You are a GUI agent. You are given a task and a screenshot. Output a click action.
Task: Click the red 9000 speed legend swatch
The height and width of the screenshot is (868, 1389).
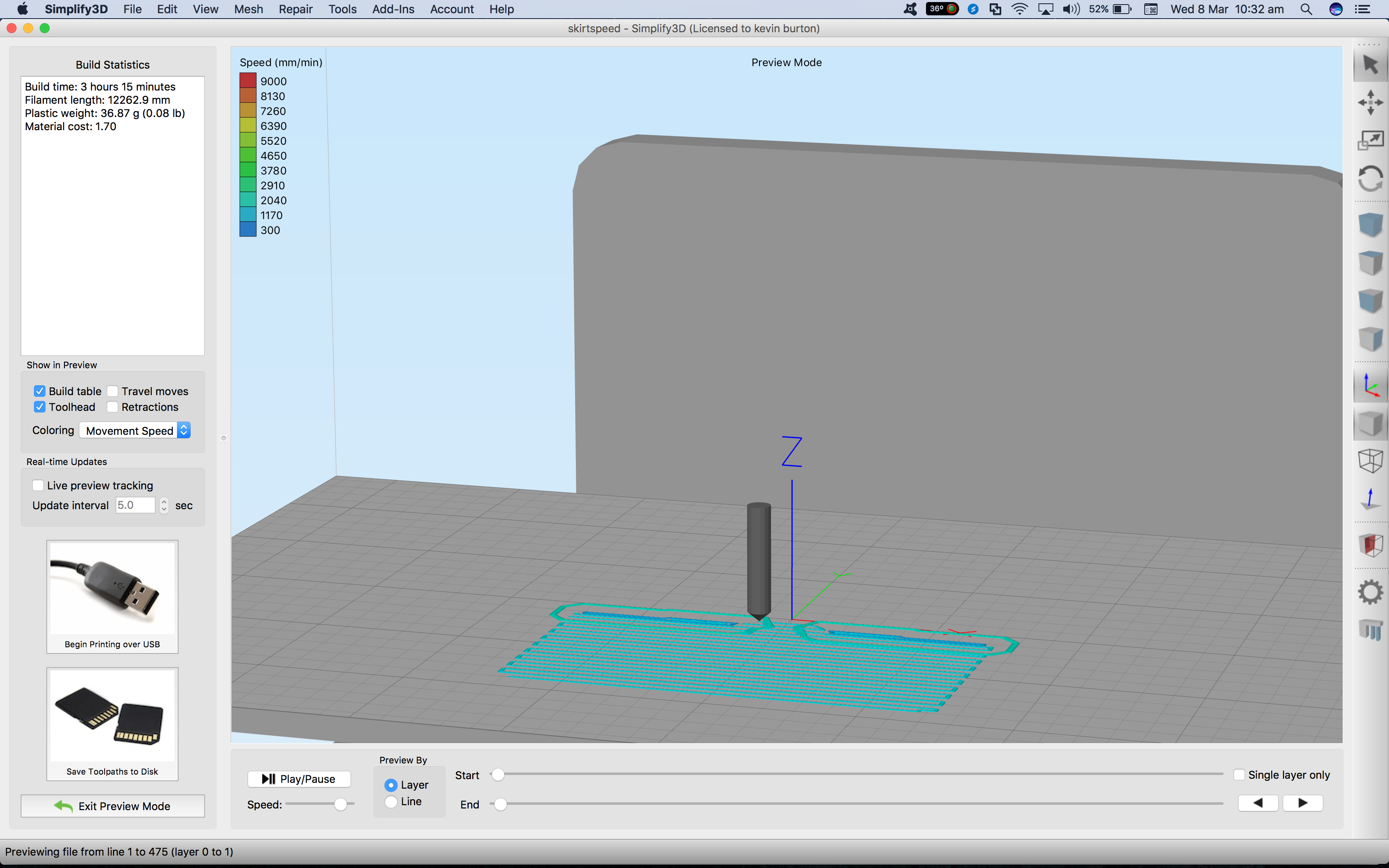point(248,80)
